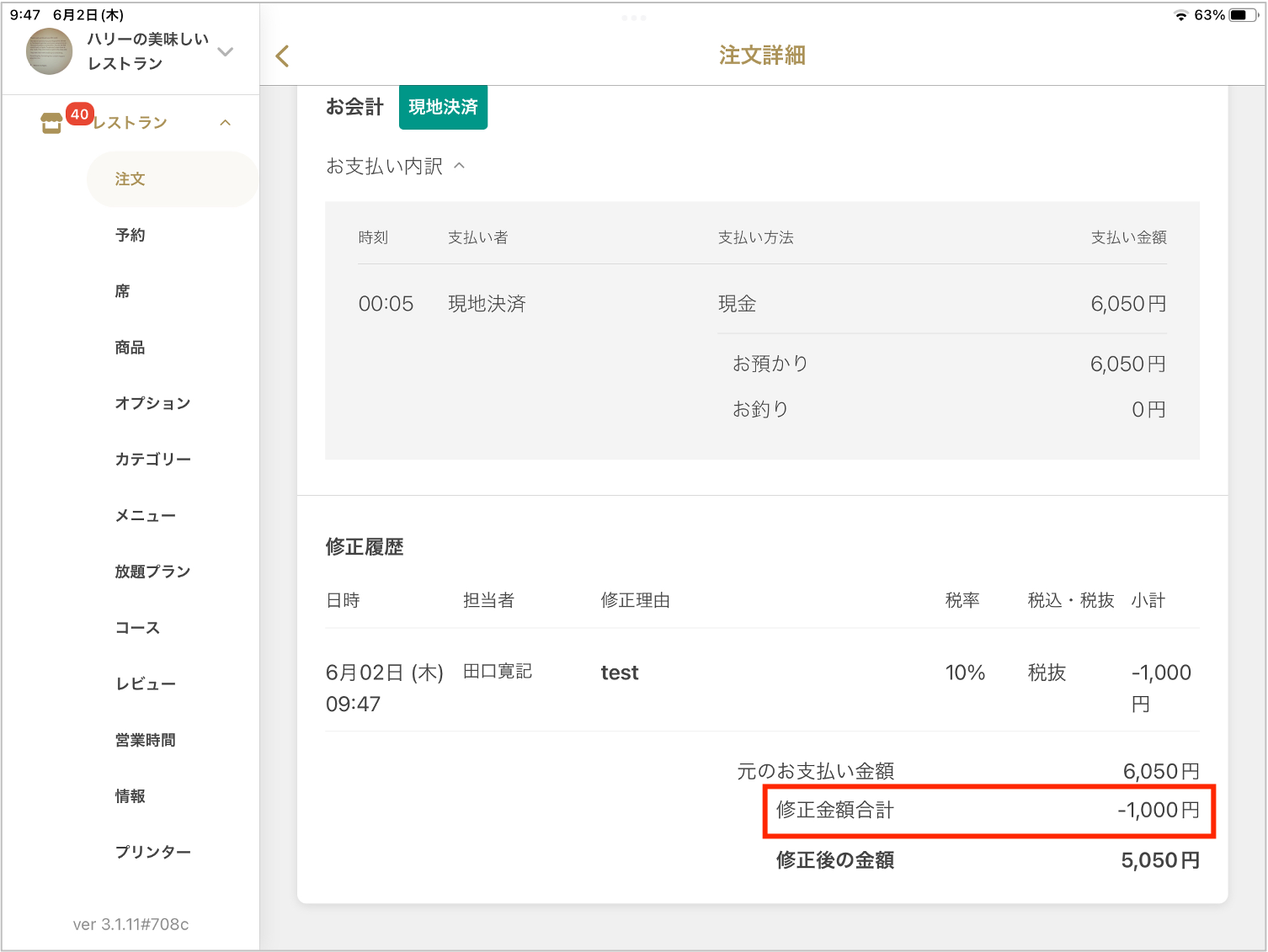Click the battery indicator in status bar

[1243, 15]
